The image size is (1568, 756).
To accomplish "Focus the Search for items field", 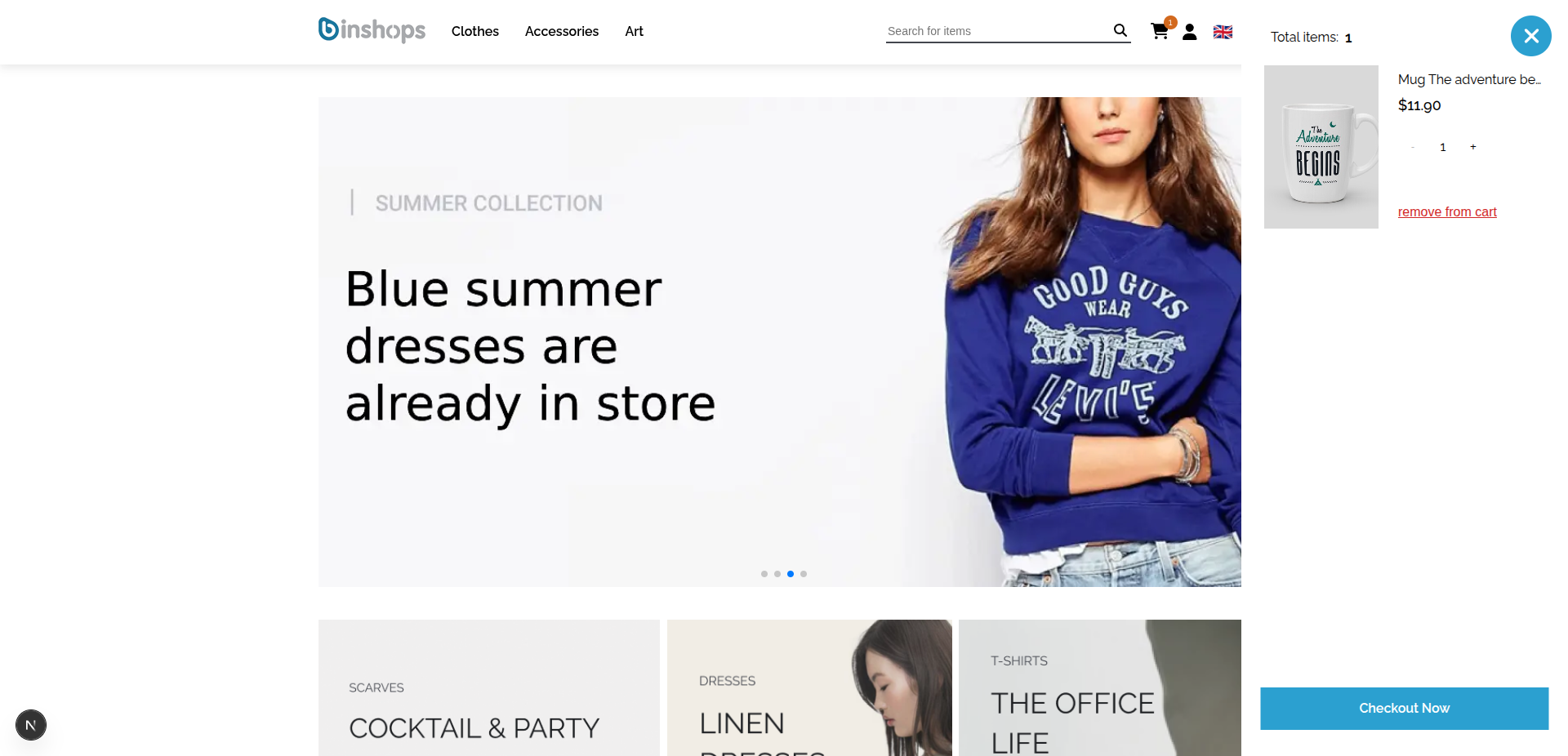I will point(998,31).
